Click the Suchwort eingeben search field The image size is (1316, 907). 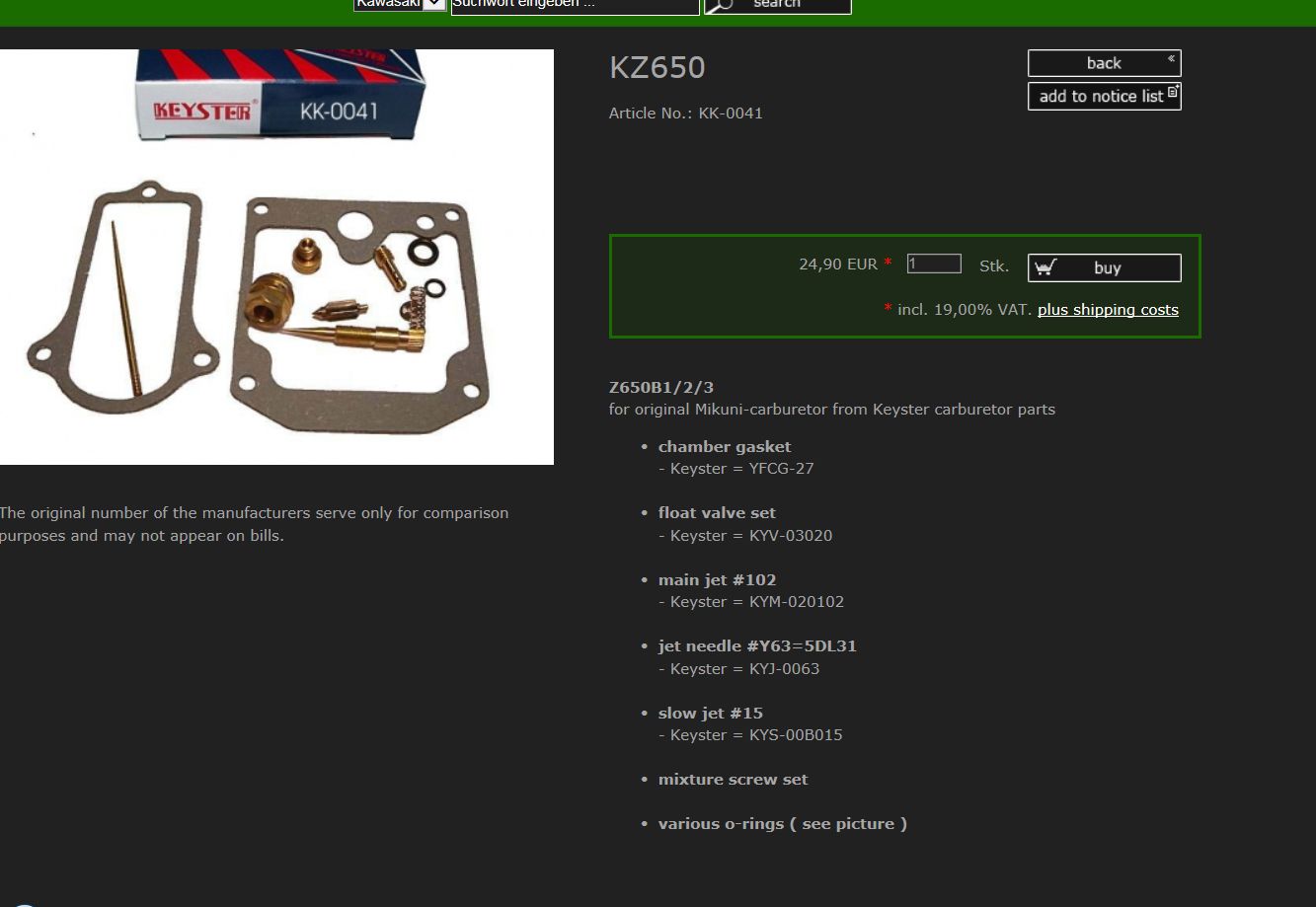[x=575, y=5]
